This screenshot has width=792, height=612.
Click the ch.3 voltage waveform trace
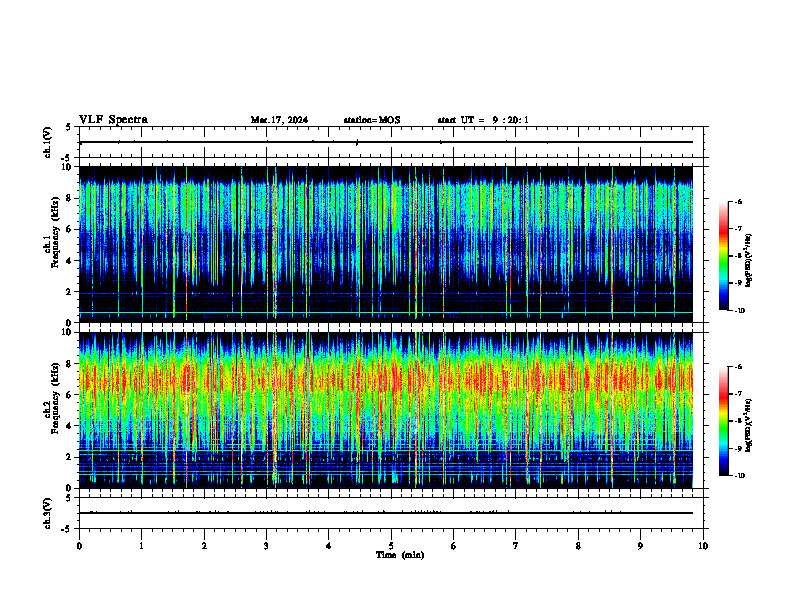[386, 513]
